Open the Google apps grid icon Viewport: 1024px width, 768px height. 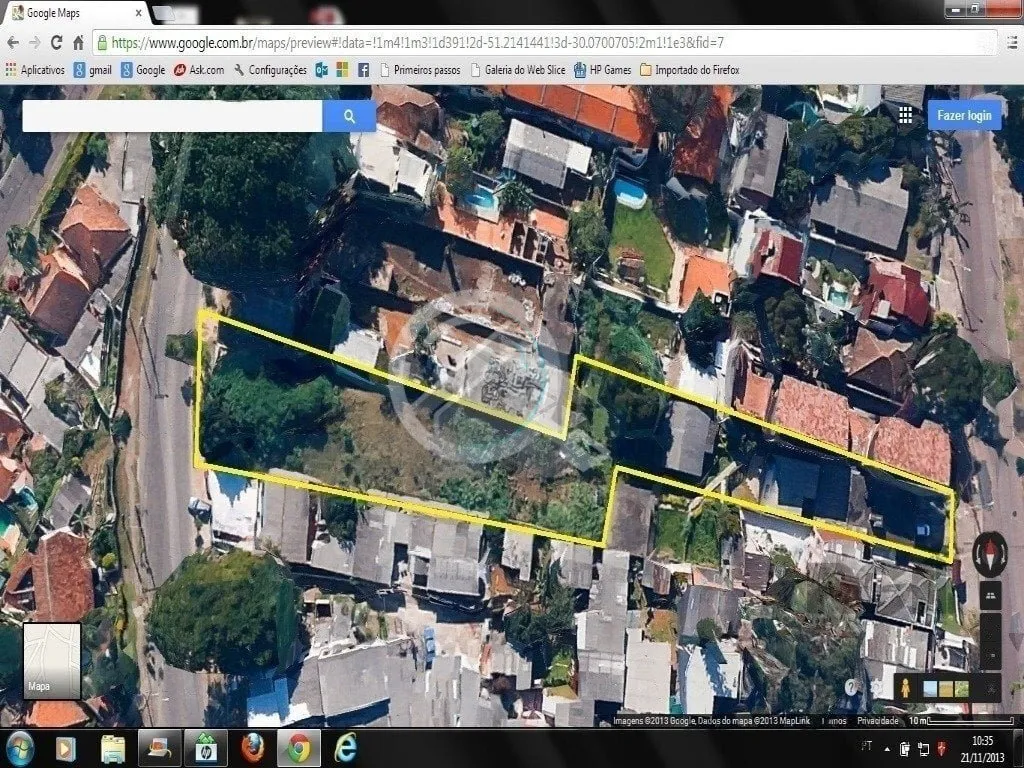[x=905, y=116]
